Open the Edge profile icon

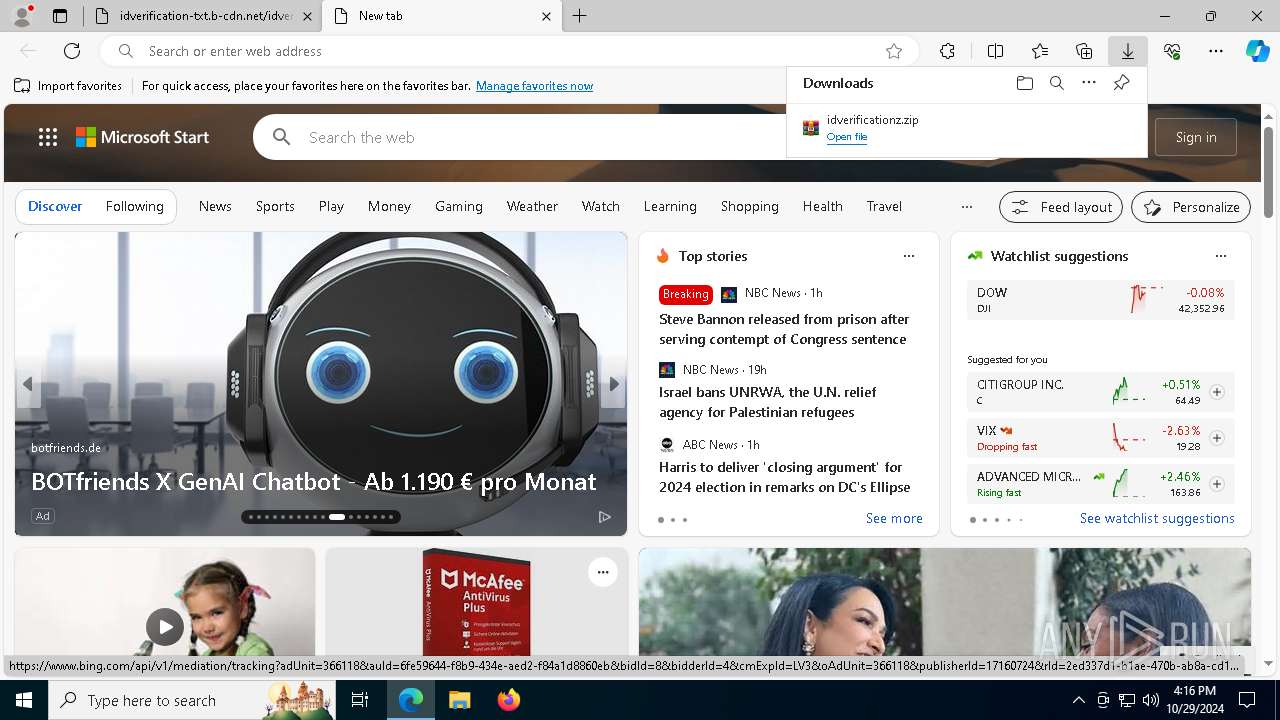pos(22,16)
